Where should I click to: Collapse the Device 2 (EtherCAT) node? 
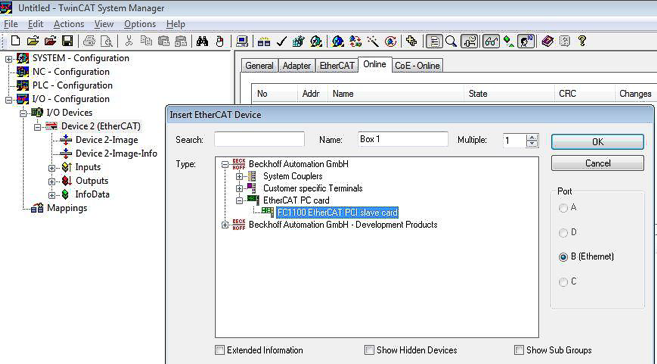38,127
